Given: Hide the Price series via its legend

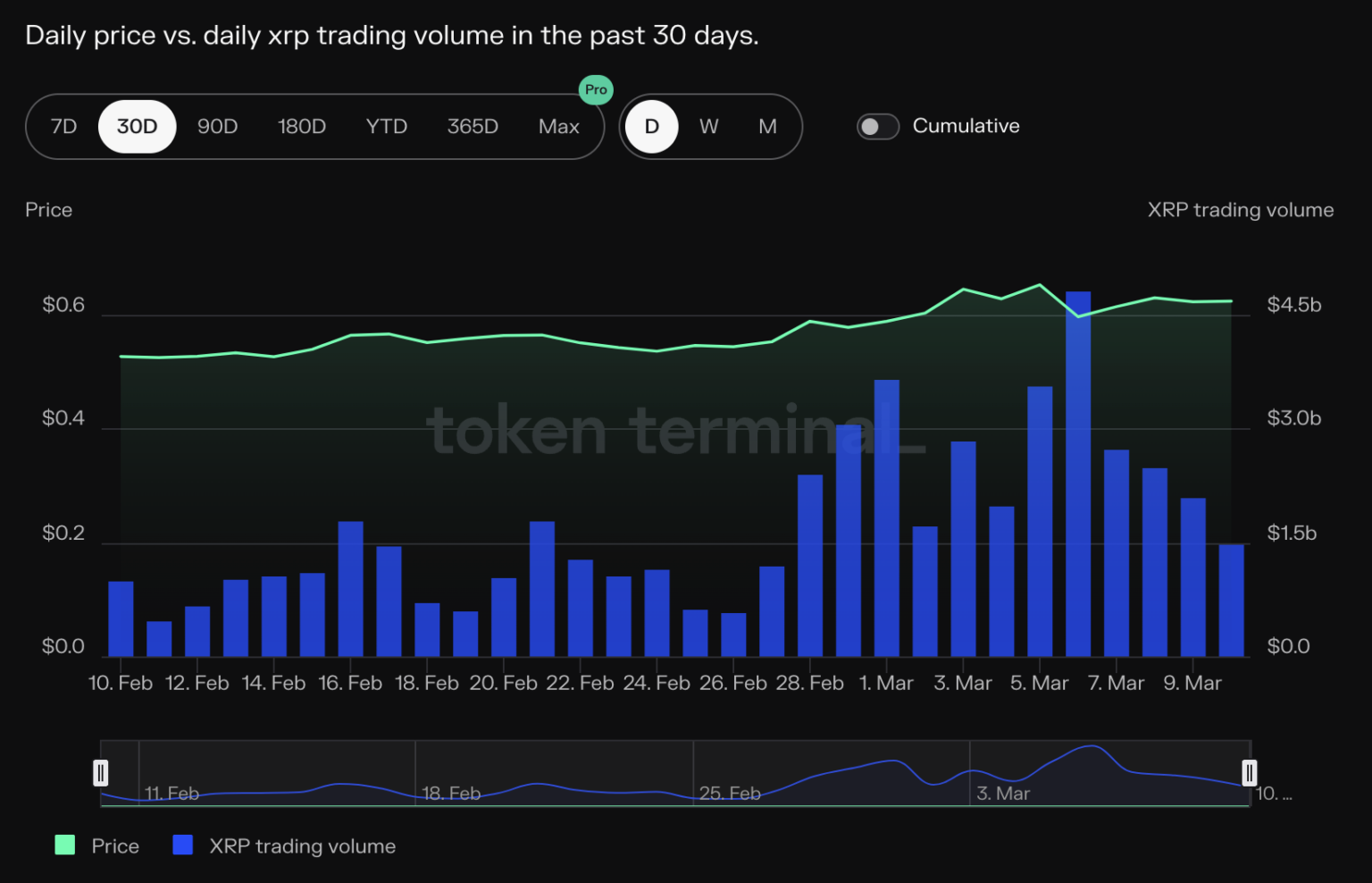Looking at the screenshot, I should click(x=113, y=845).
